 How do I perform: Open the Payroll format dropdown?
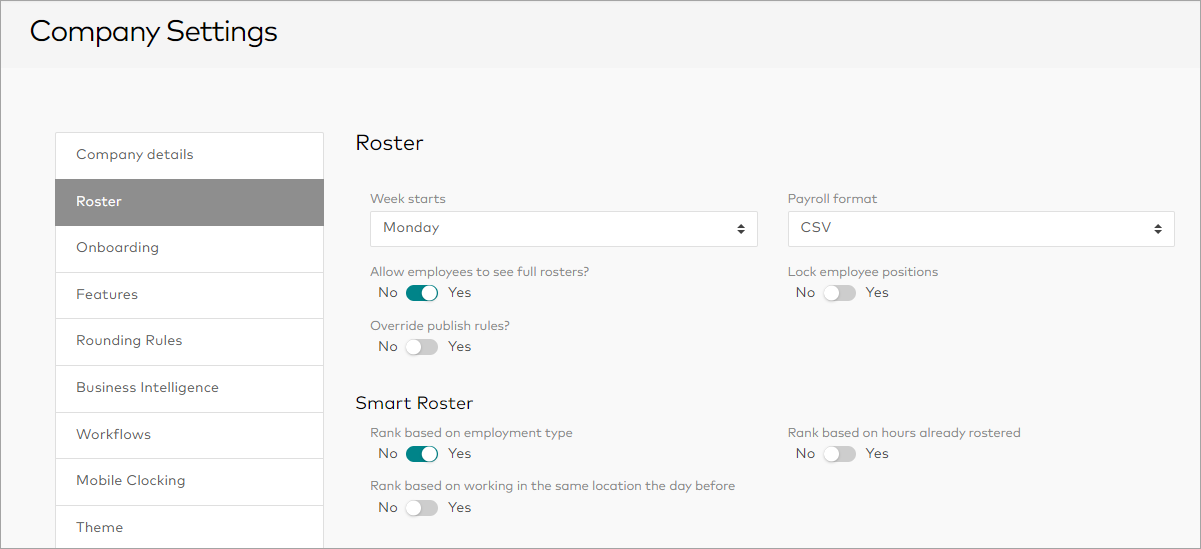pyautogui.click(x=980, y=228)
